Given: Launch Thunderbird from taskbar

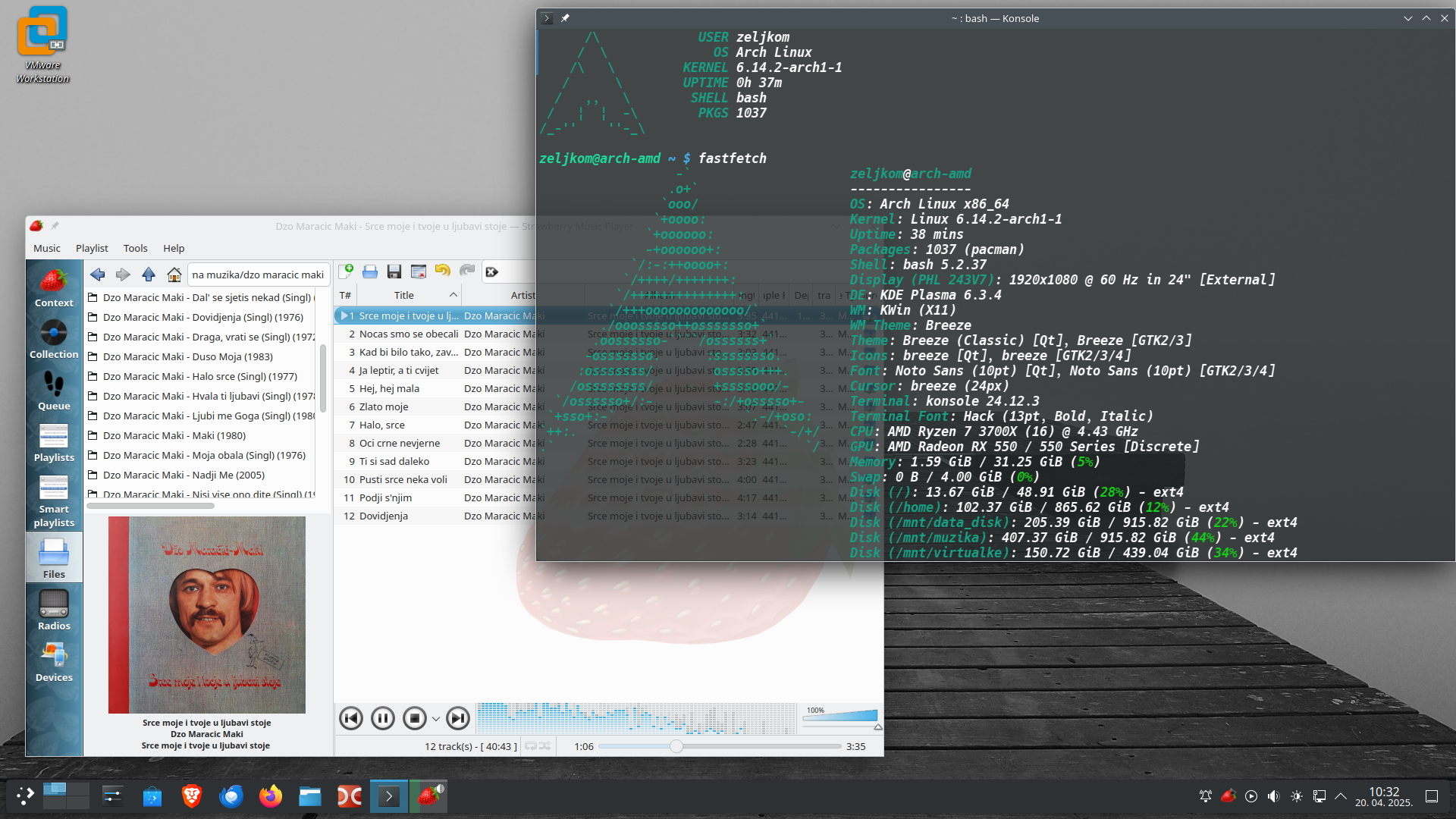Looking at the screenshot, I should click(231, 795).
